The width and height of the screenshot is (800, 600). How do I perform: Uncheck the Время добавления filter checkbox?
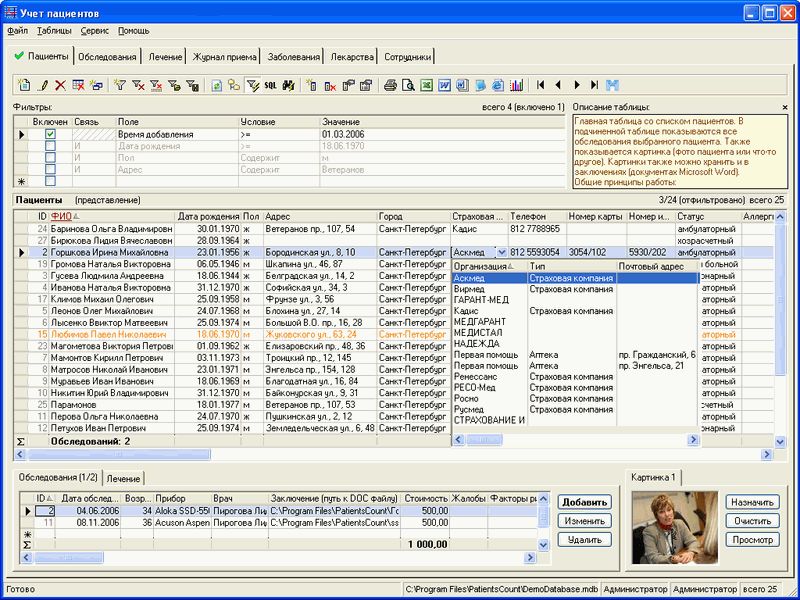[50, 134]
